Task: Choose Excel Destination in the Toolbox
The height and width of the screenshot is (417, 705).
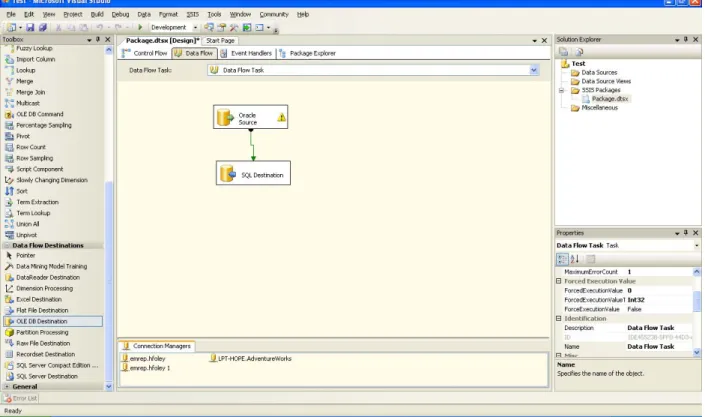Action: click(x=39, y=299)
